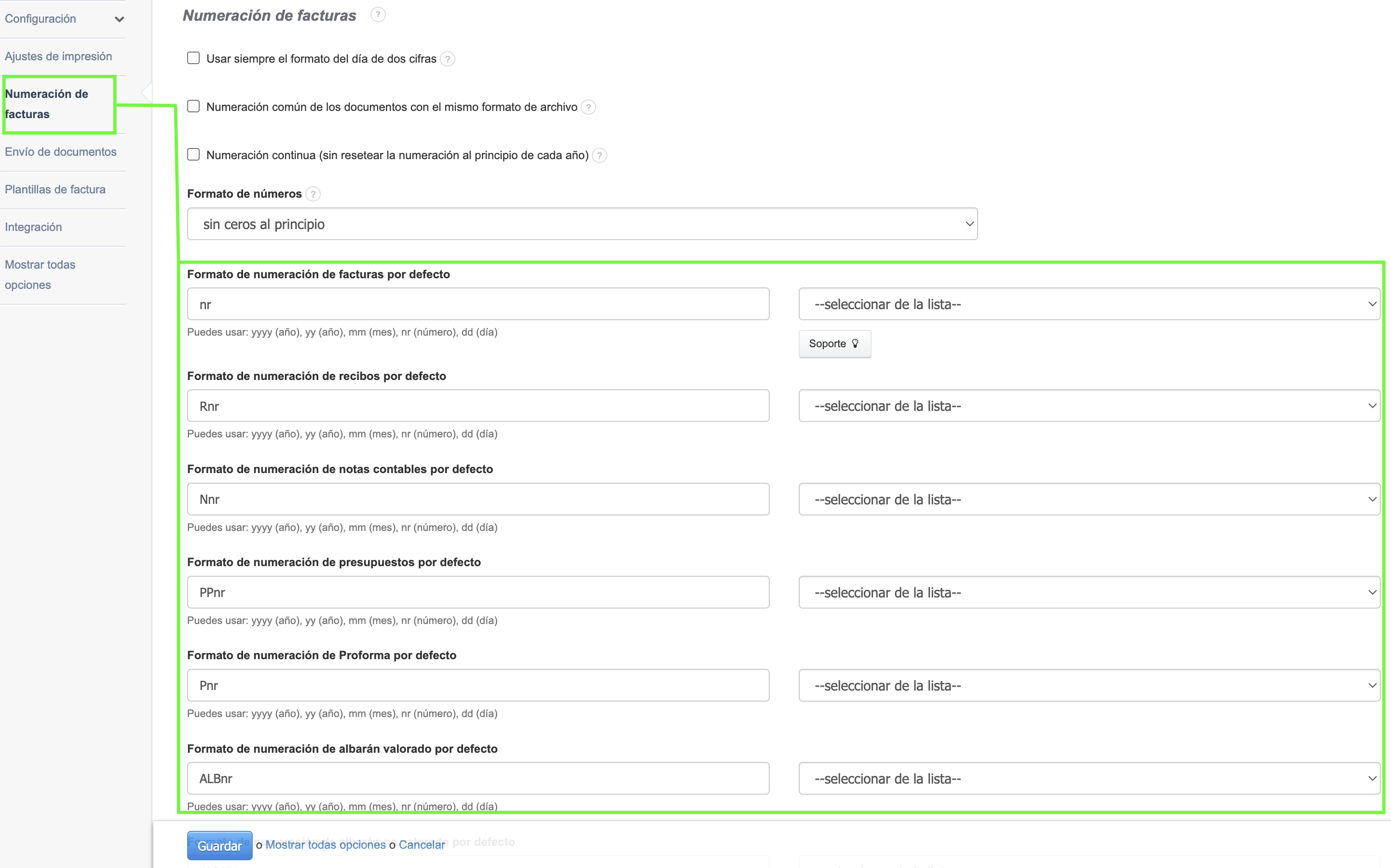
Task: Click help icon for continuous numbering option
Action: (599, 156)
